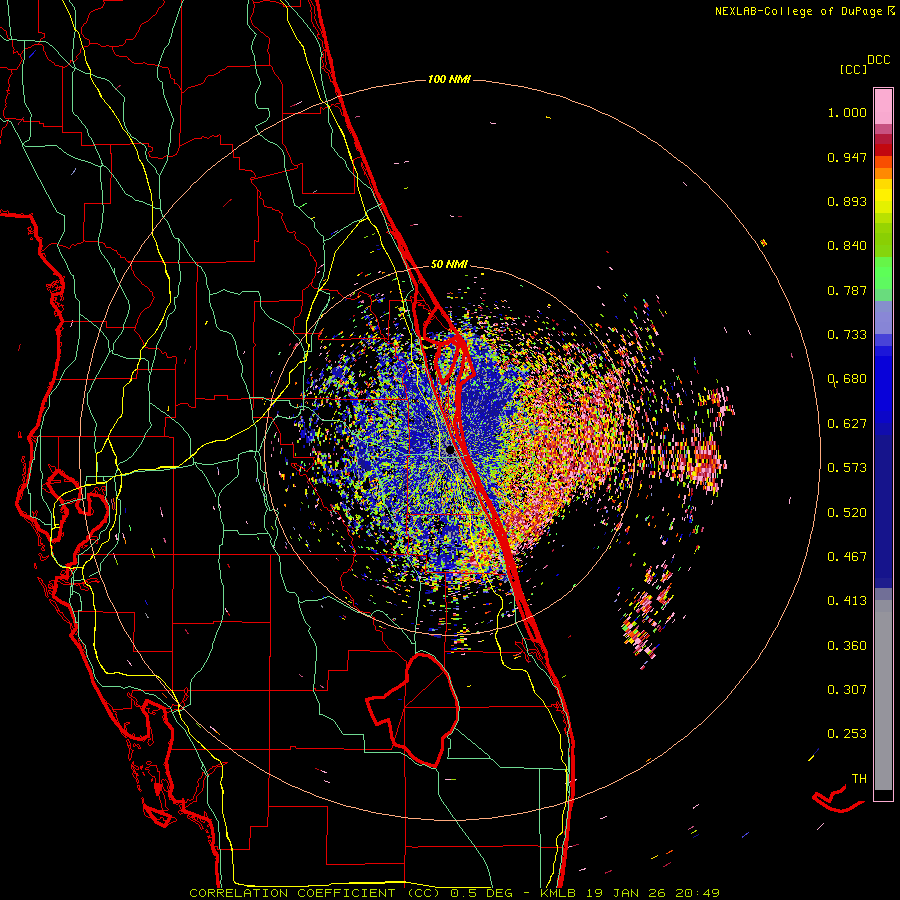Select the 1.000 scale value
This screenshot has height=900, width=900.
pos(847,112)
